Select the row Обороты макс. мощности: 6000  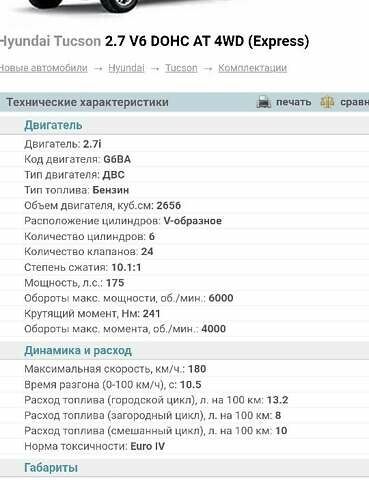point(184,298)
